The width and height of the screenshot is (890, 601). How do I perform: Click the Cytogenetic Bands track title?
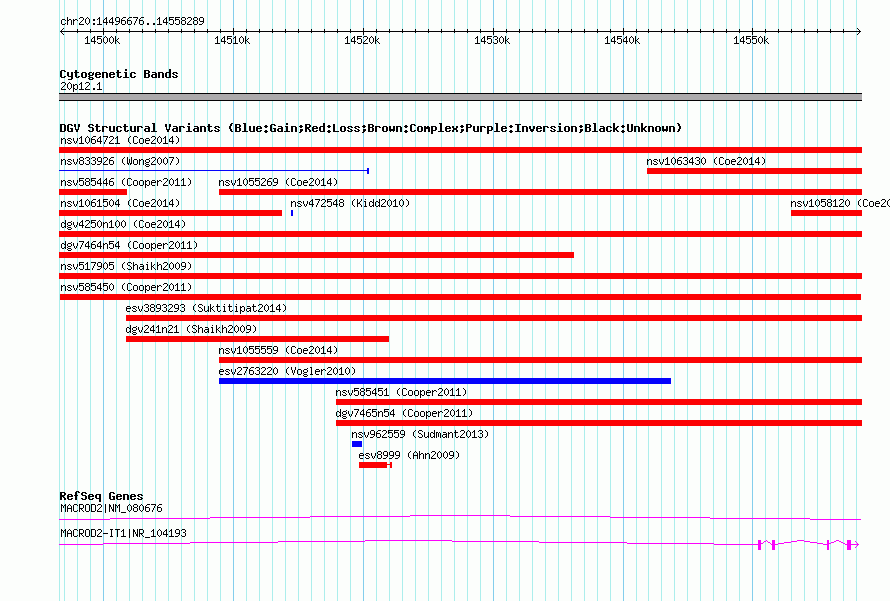(x=119, y=74)
